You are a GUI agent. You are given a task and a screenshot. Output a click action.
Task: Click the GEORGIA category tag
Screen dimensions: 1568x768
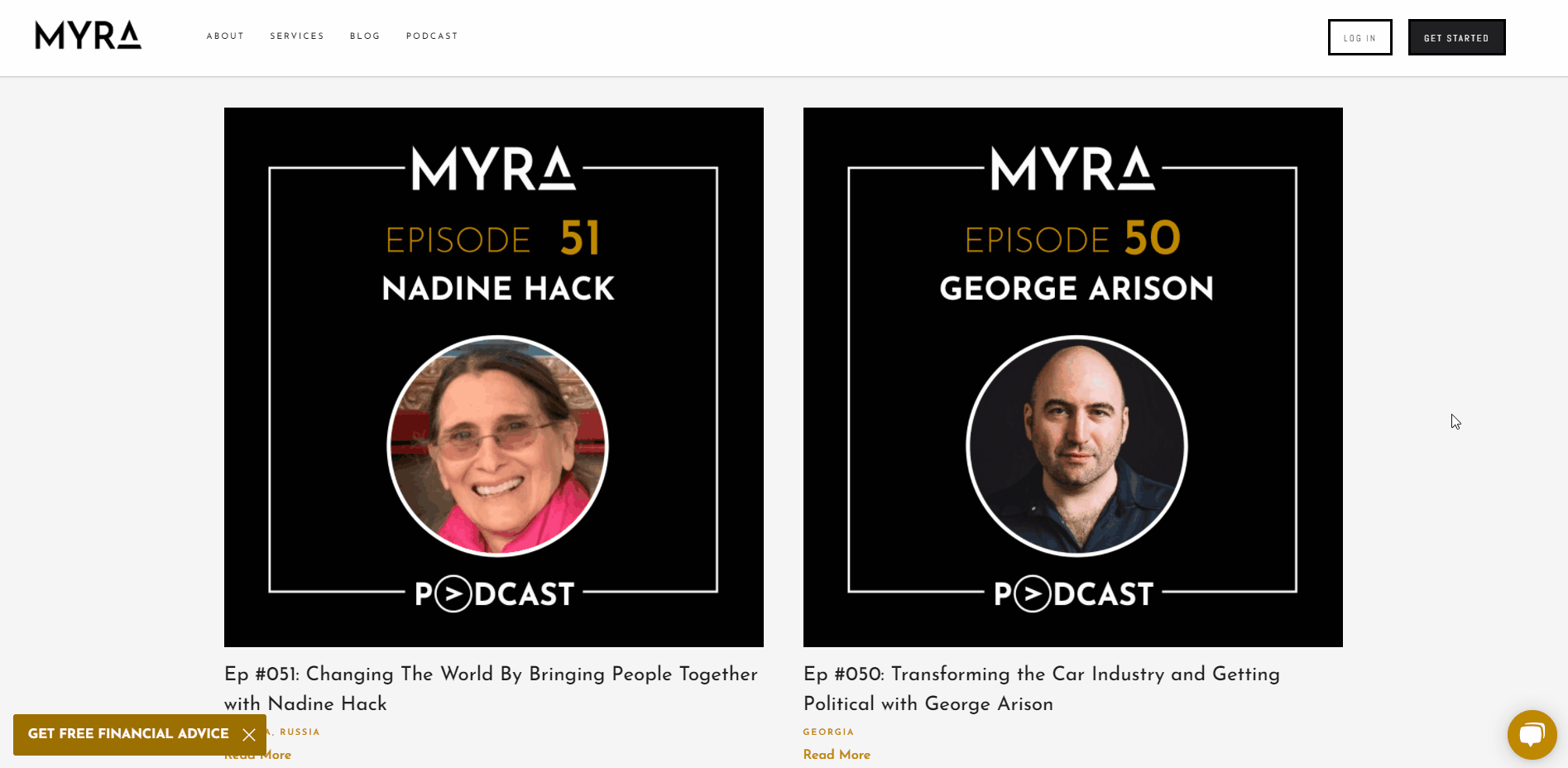click(828, 732)
